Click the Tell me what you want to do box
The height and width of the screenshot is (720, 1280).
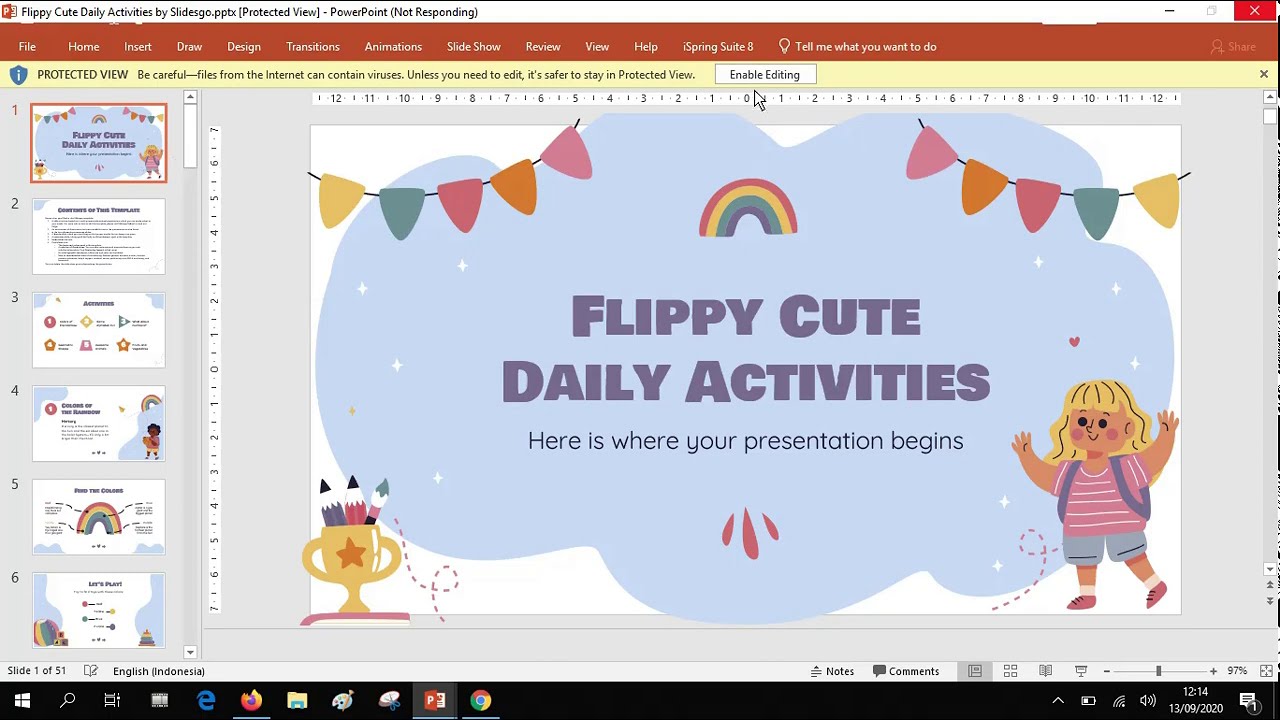tap(857, 47)
